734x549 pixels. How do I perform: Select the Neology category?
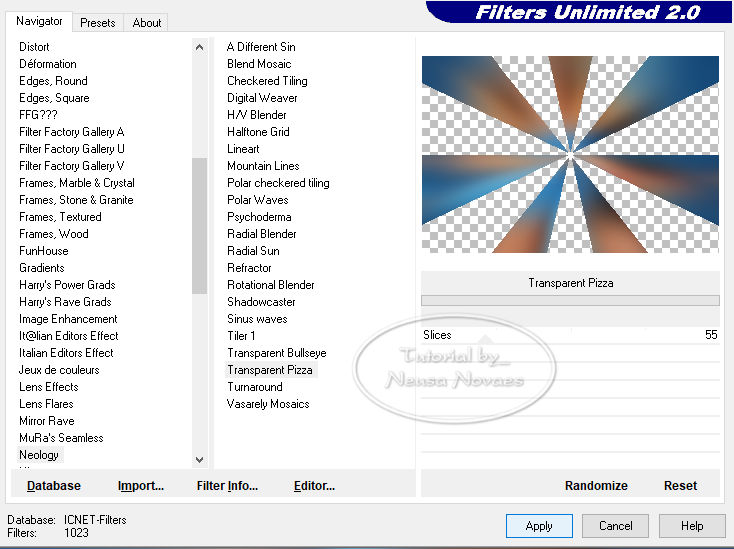(39, 455)
